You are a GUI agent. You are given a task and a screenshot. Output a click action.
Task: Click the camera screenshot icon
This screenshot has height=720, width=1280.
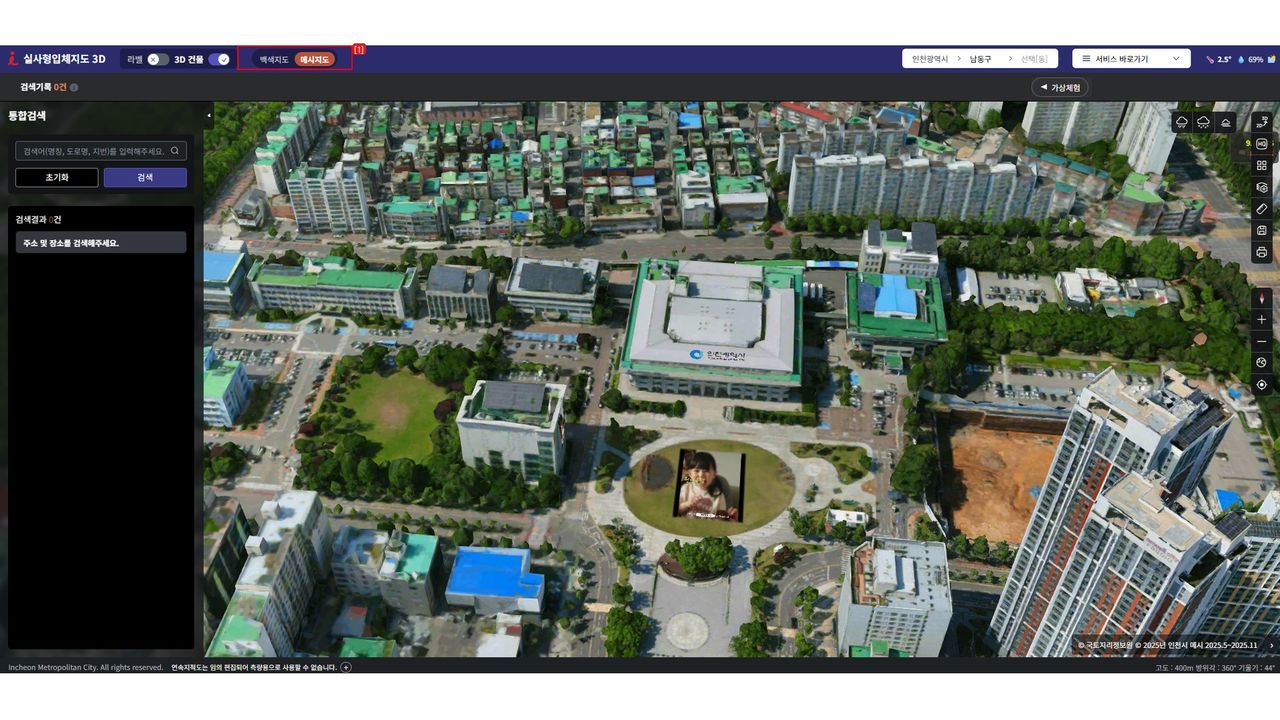pos(1261,187)
